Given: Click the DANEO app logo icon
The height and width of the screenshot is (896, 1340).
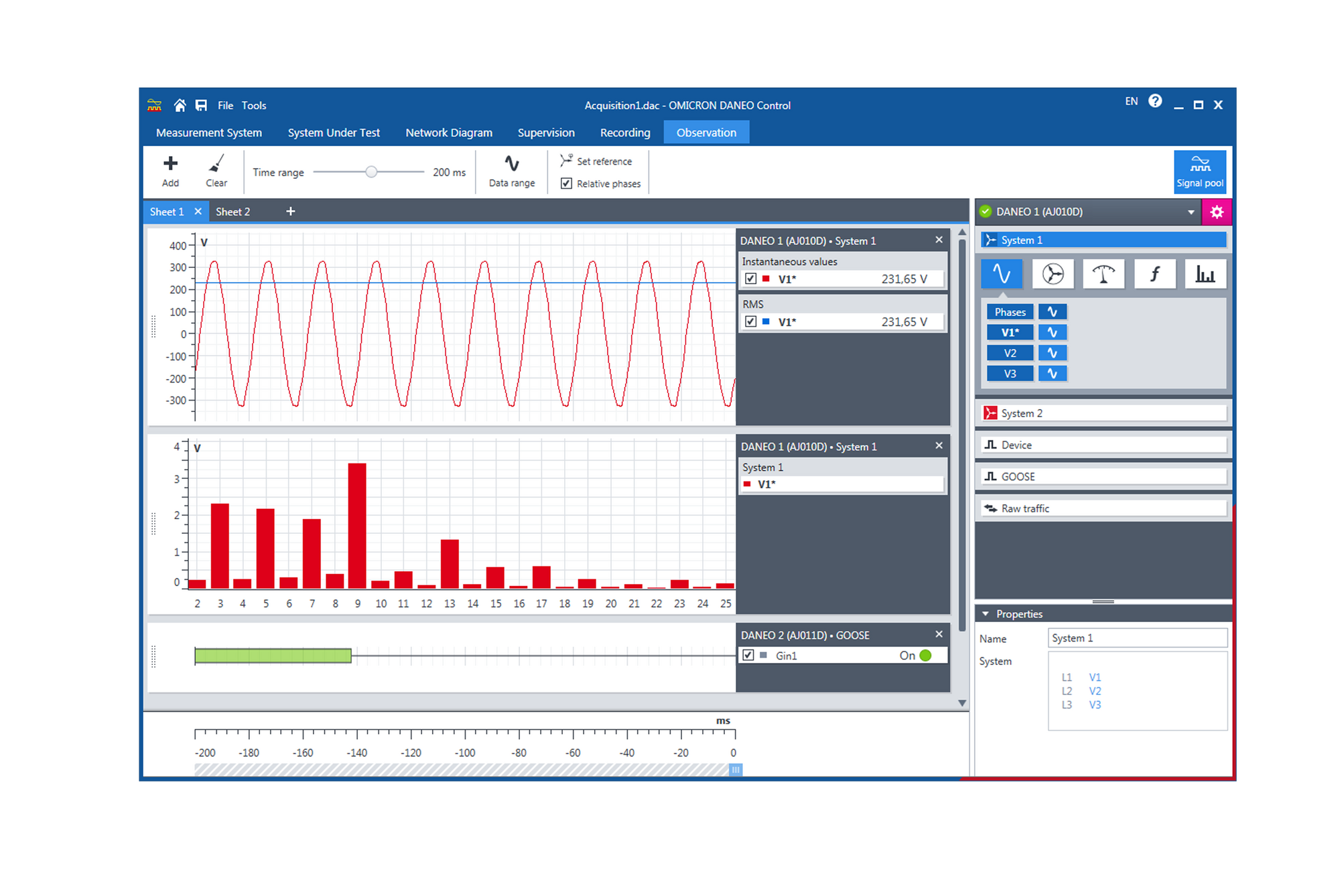Looking at the screenshot, I should [155, 105].
